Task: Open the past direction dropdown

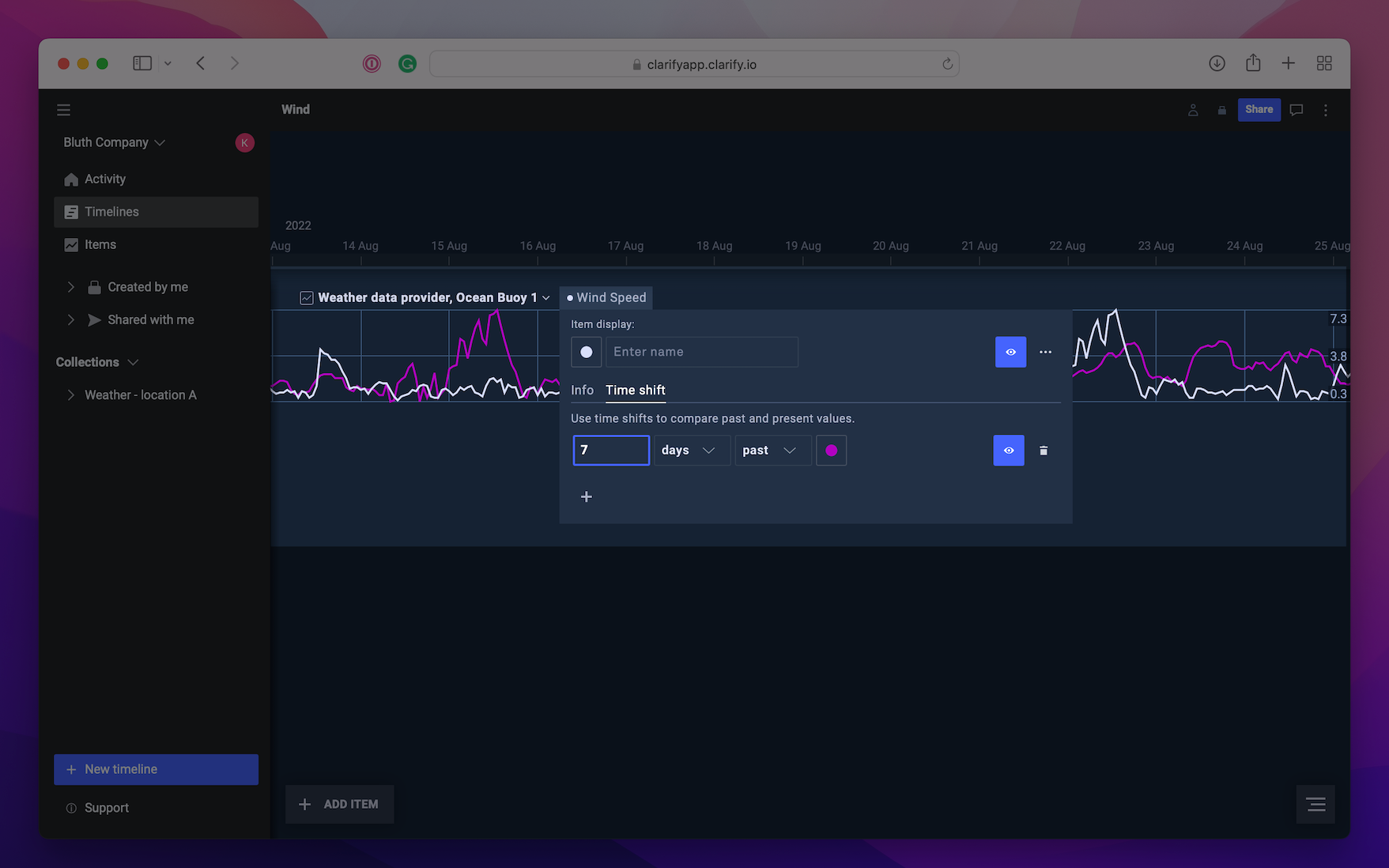Action: pyautogui.click(x=772, y=451)
